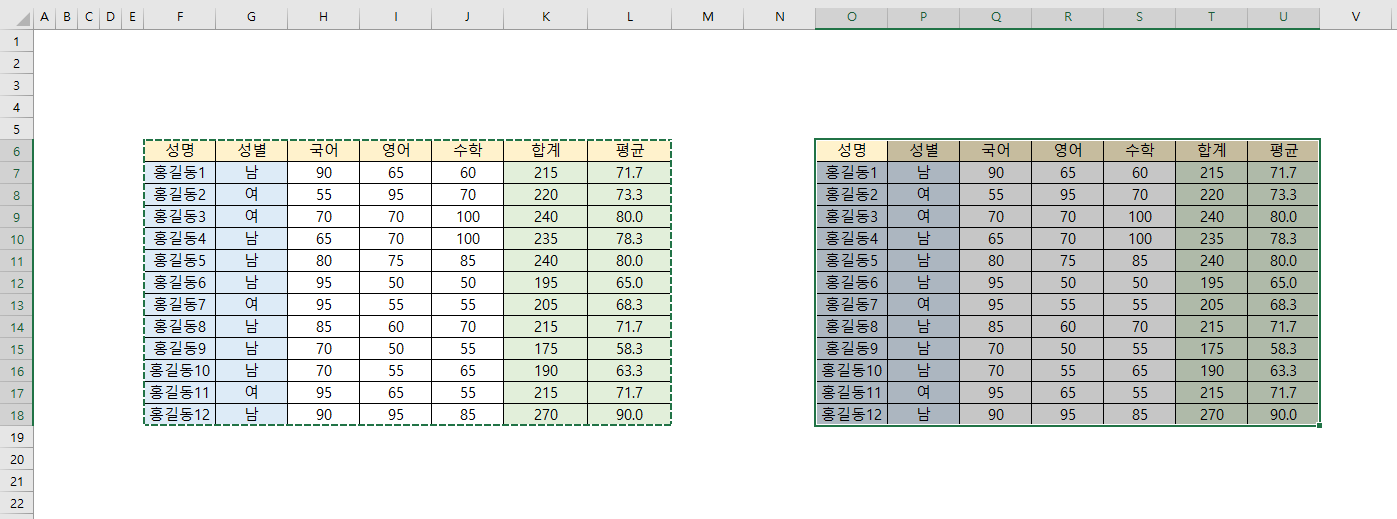This screenshot has width=1397, height=519.
Task: Select narrow column E header
Action: pyautogui.click(x=132, y=16)
